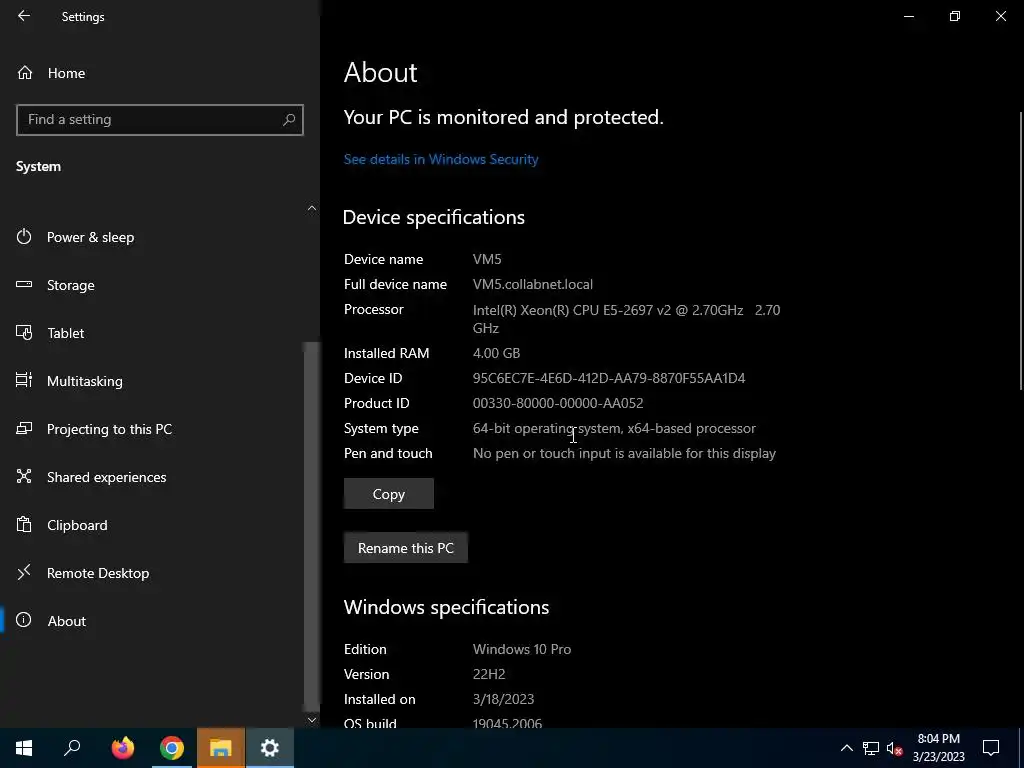The height and width of the screenshot is (768, 1024).
Task: Click Version value 22H2
Action: click(489, 674)
